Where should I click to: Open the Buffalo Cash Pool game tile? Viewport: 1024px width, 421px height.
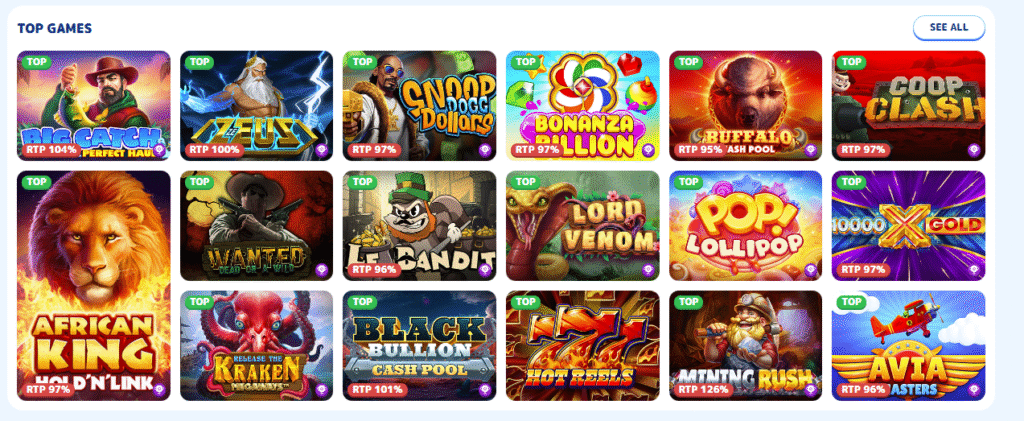coord(746,106)
